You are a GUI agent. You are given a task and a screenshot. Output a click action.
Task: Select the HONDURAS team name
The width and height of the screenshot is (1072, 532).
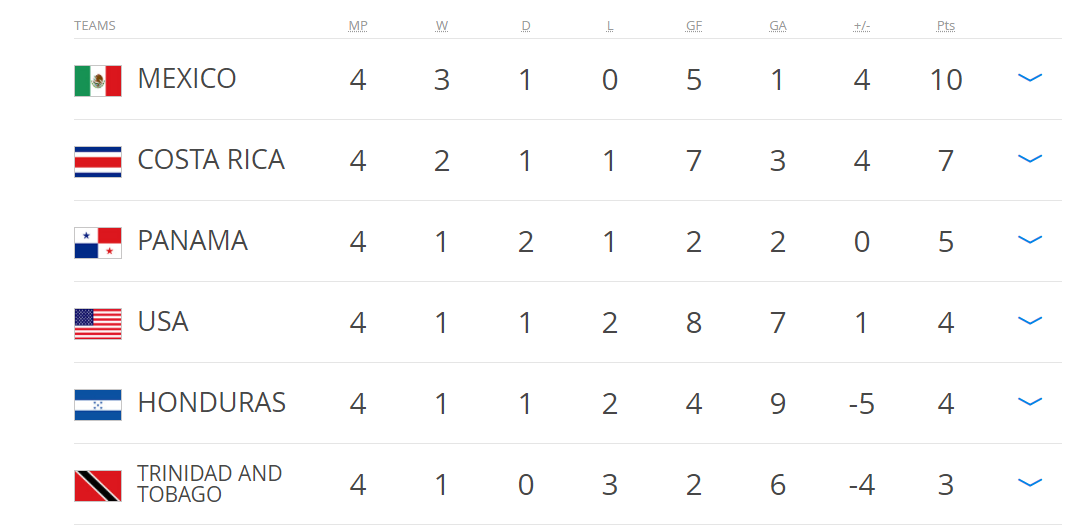coord(211,403)
